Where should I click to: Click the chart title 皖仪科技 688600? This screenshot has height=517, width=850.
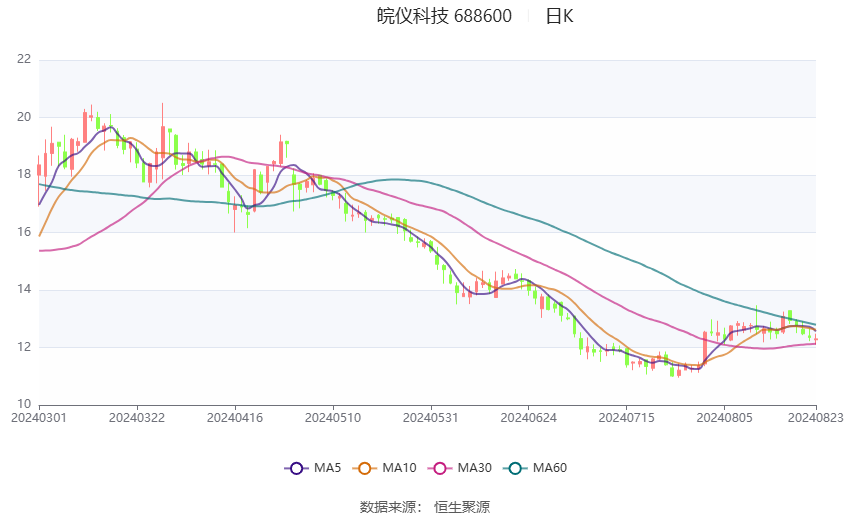coord(444,16)
